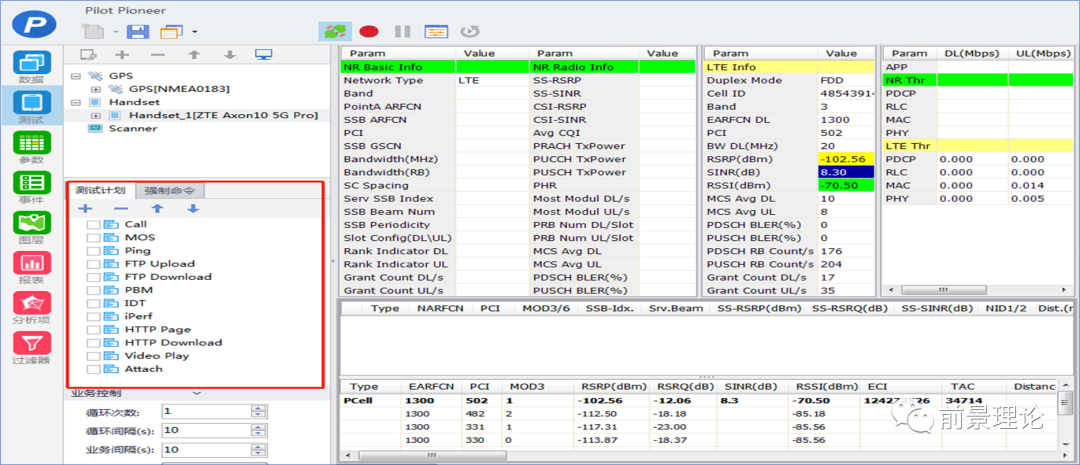Image resolution: width=1080 pixels, height=465 pixels.
Task: Select the Scanner device entry
Action: point(132,128)
